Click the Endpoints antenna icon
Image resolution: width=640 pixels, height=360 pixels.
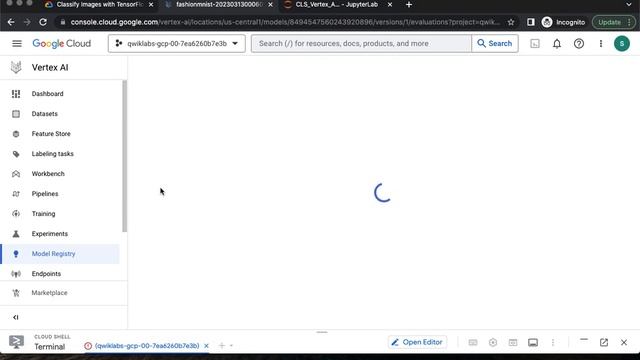pyautogui.click(x=16, y=274)
